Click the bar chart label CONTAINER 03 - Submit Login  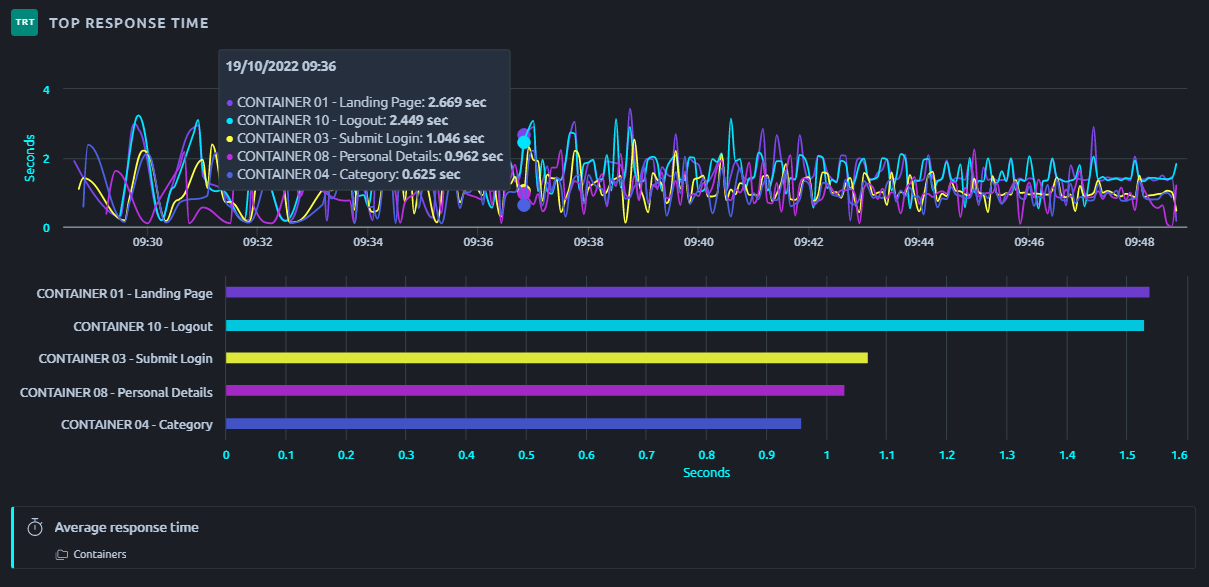[x=126, y=358]
